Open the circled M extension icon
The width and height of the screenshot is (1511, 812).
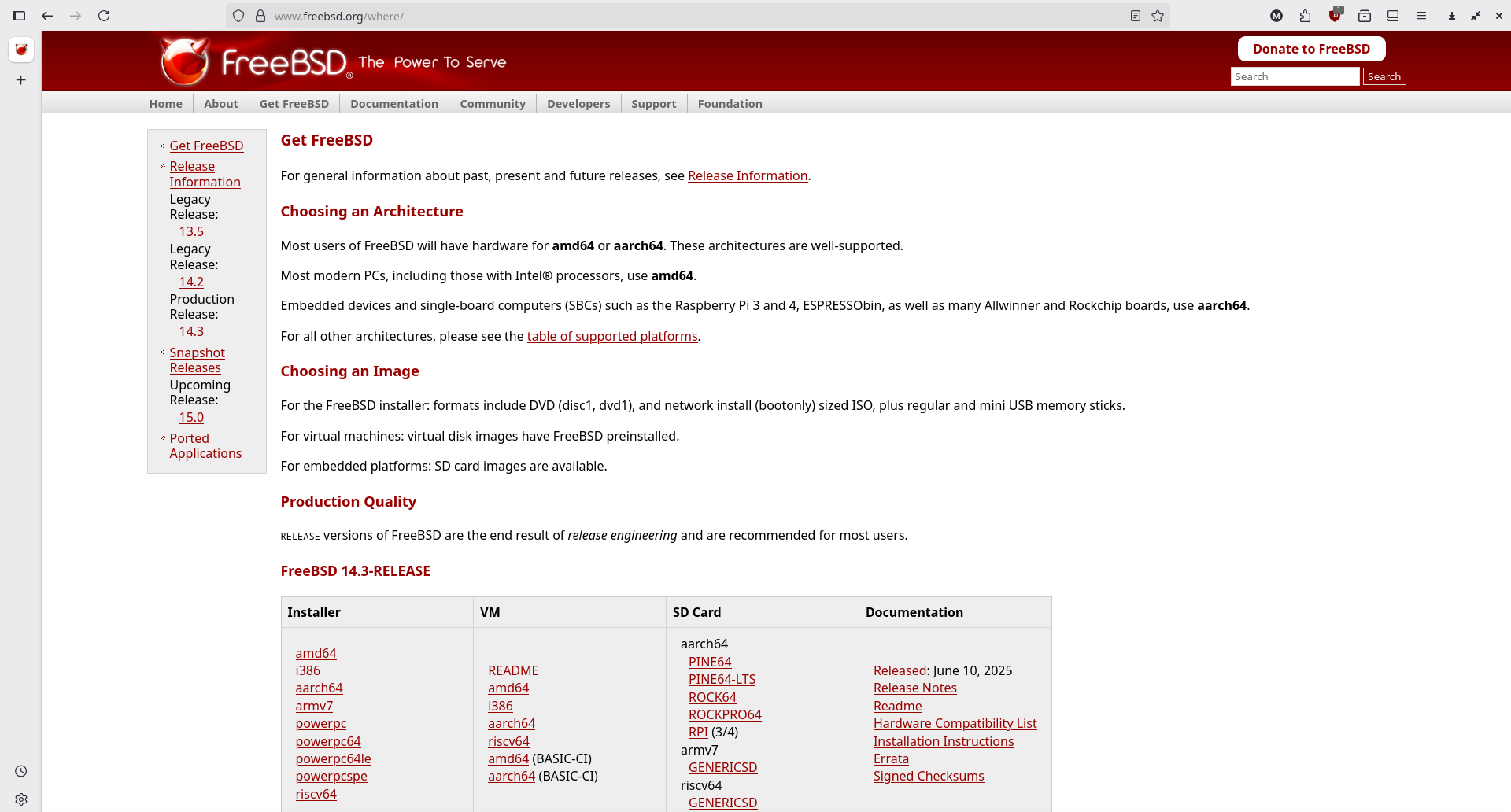point(1276,16)
